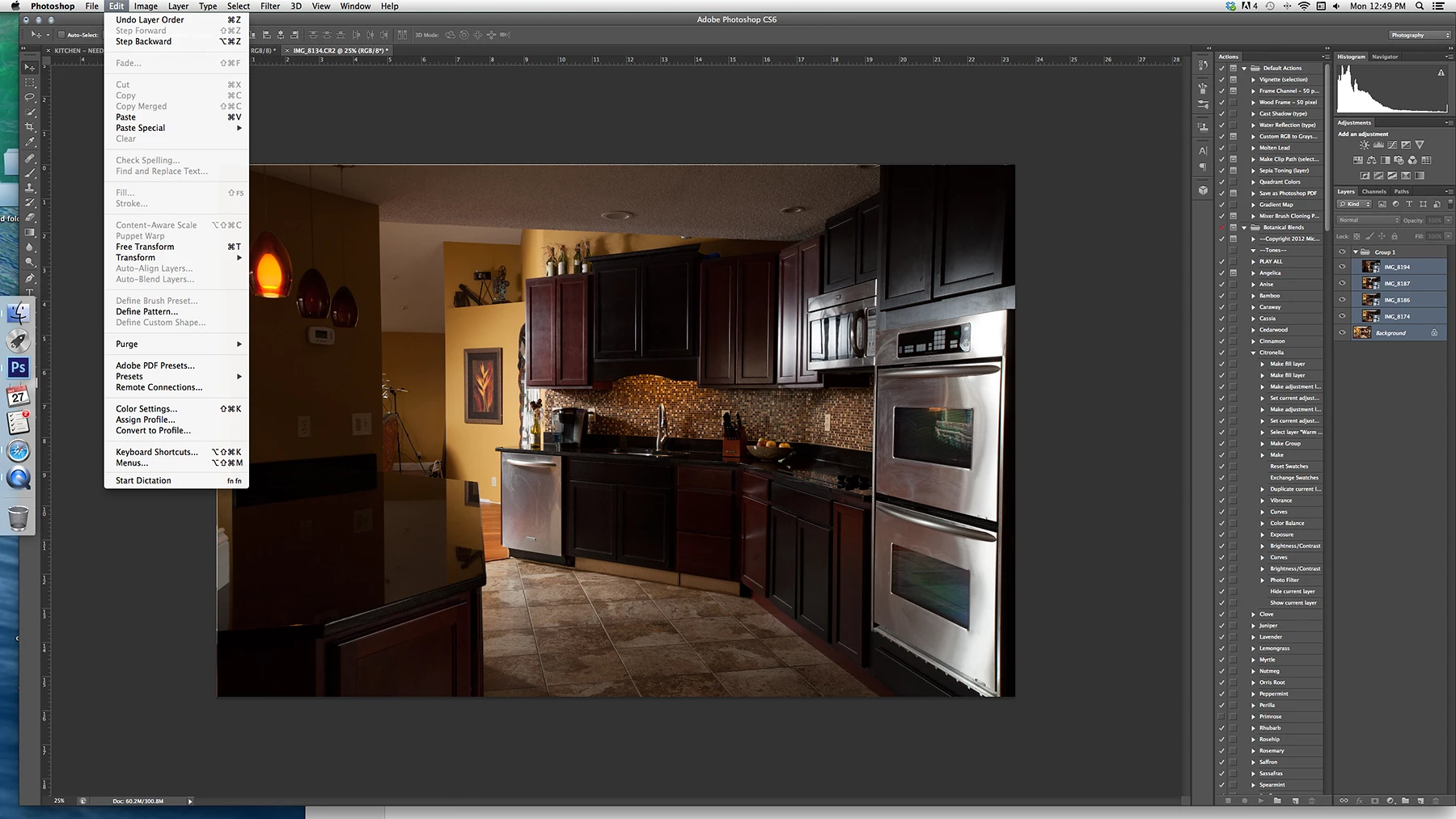Viewport: 1456px width, 819px height.
Task: Toggle visibility of IMG_8187 layer
Action: [x=1343, y=283]
